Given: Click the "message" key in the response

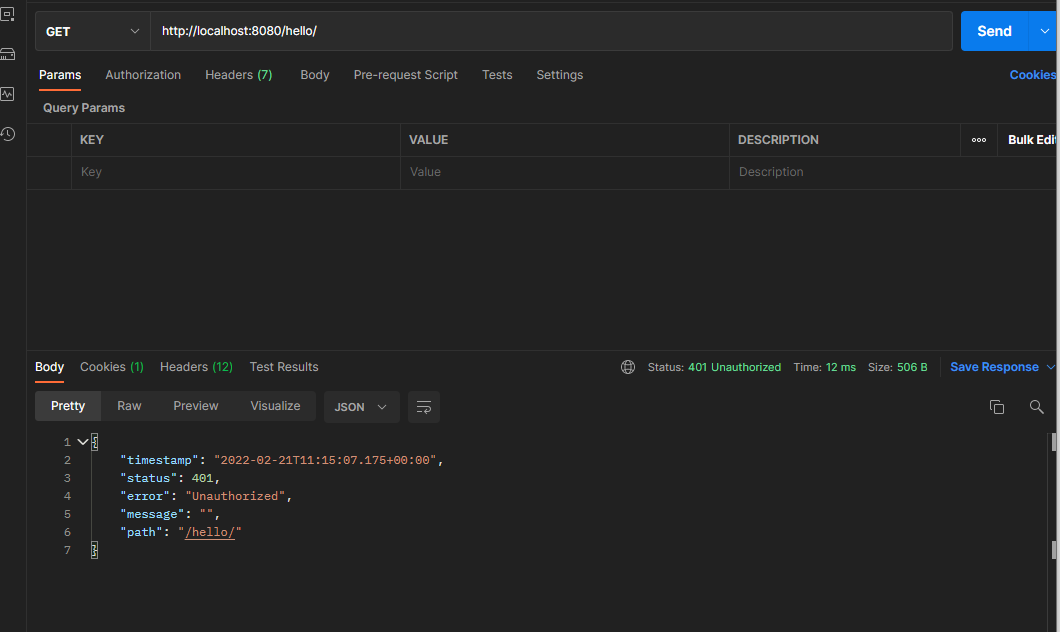Looking at the screenshot, I should [151, 514].
